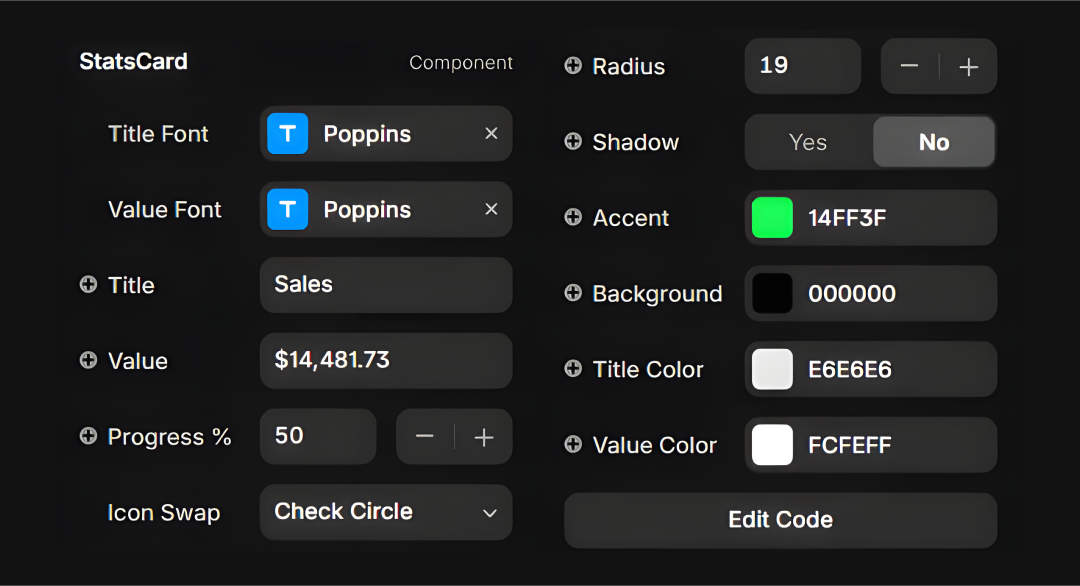Screen dimensions: 1080x586
Task: Remove the Value Font Poppins selection
Action: (491, 210)
